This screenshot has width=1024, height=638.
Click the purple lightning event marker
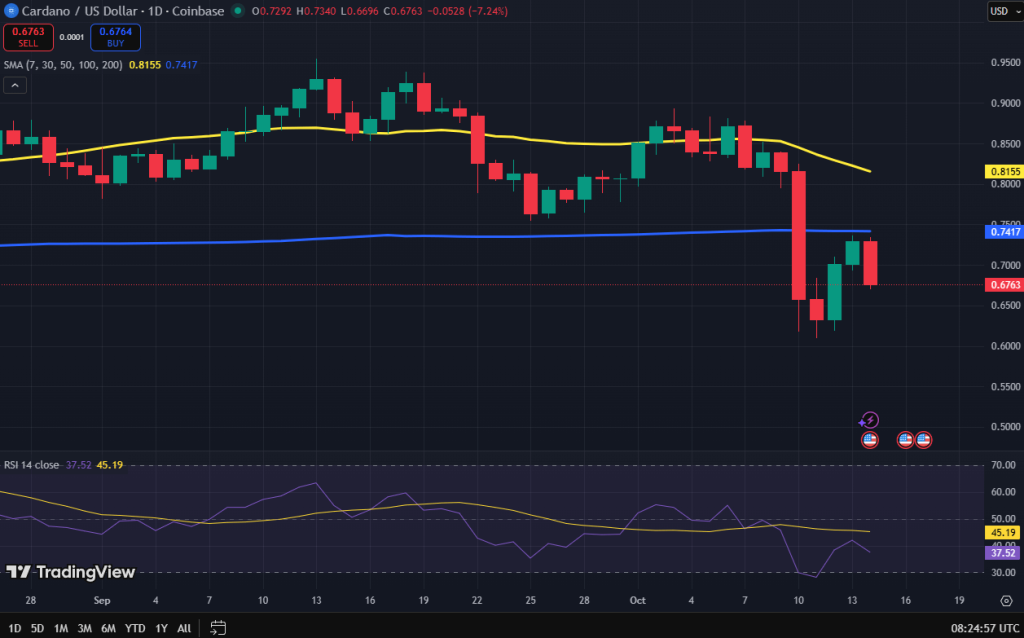[x=870, y=420]
